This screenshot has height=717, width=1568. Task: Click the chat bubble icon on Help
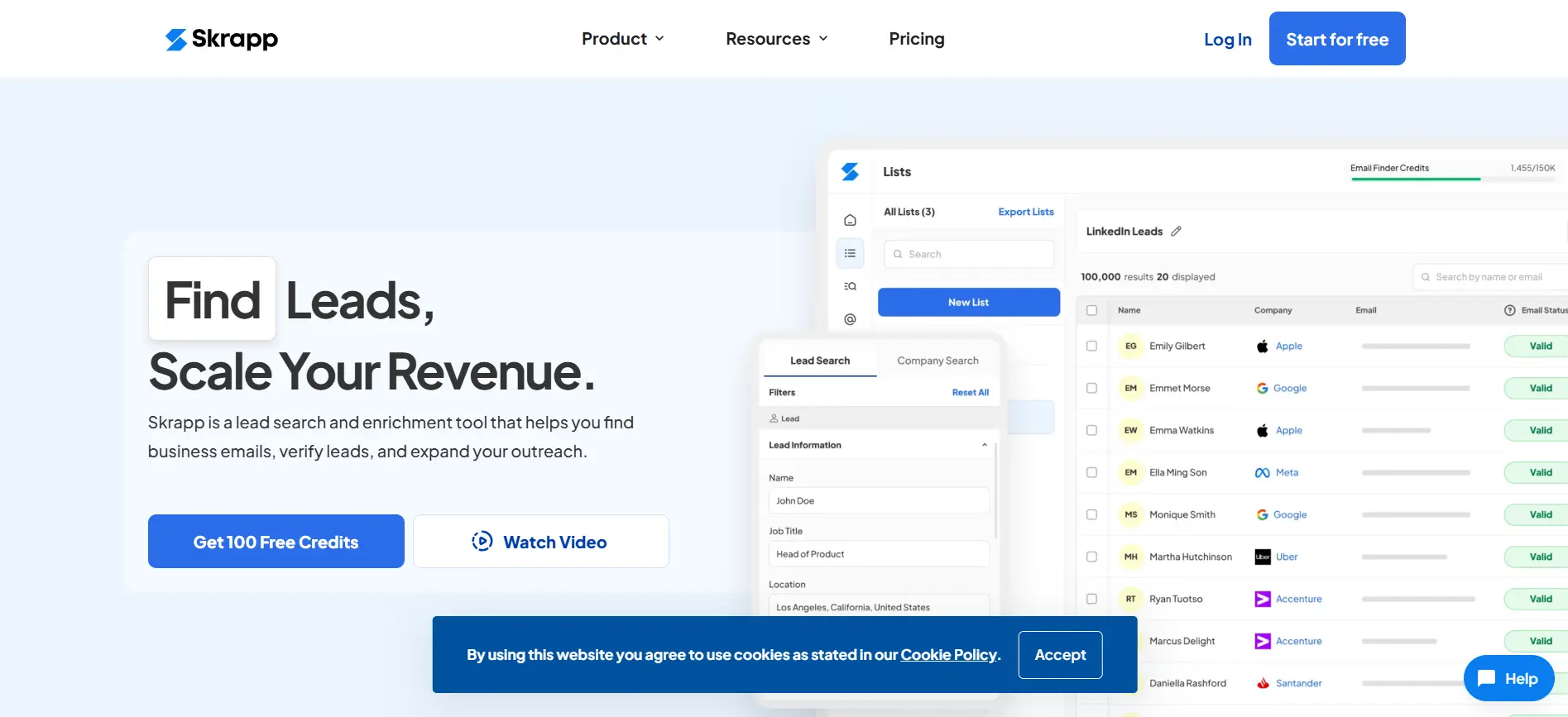1486,679
